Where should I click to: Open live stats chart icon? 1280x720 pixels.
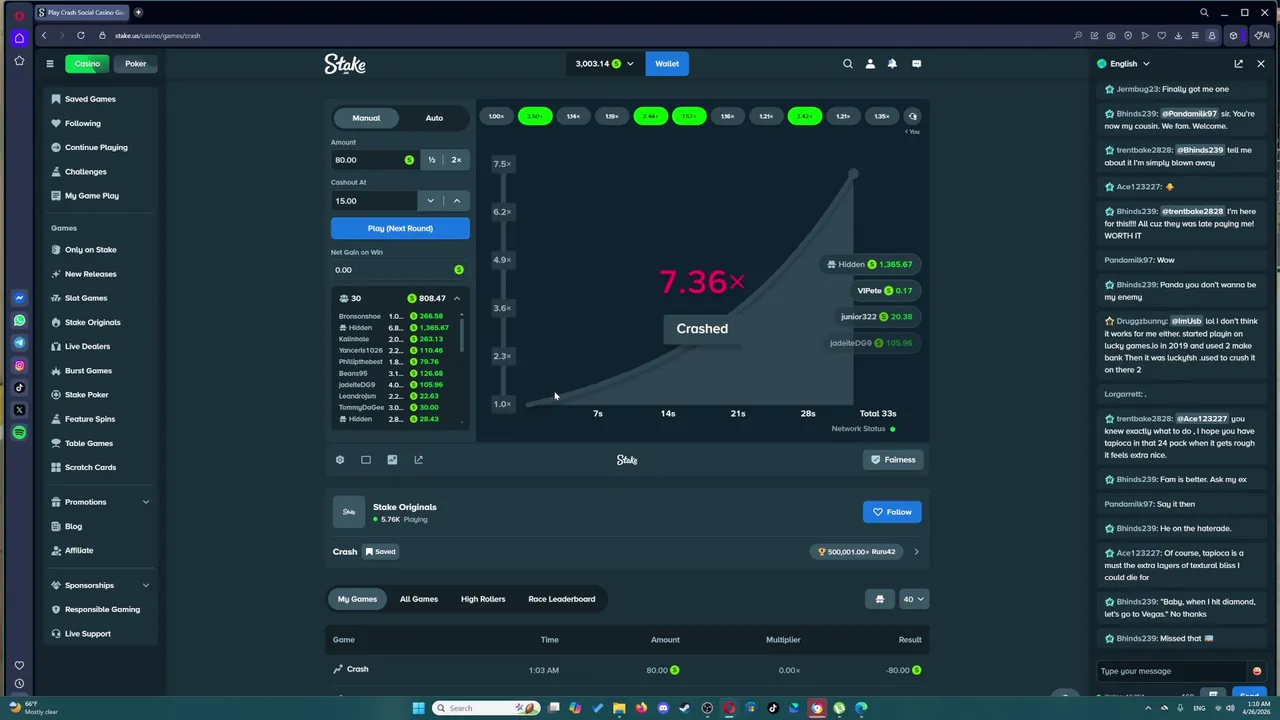click(x=392, y=460)
